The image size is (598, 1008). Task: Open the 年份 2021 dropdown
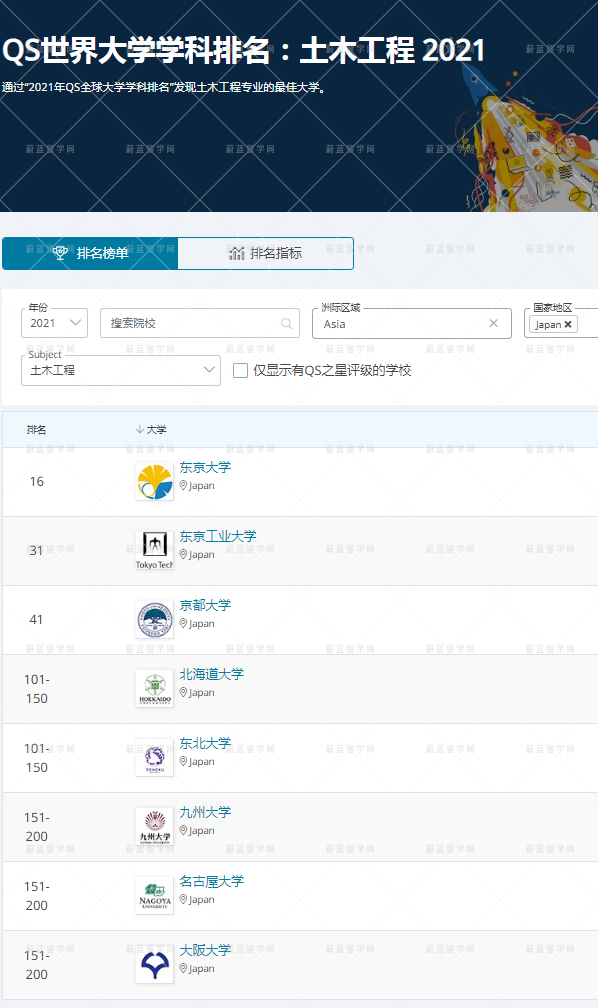tap(55, 323)
